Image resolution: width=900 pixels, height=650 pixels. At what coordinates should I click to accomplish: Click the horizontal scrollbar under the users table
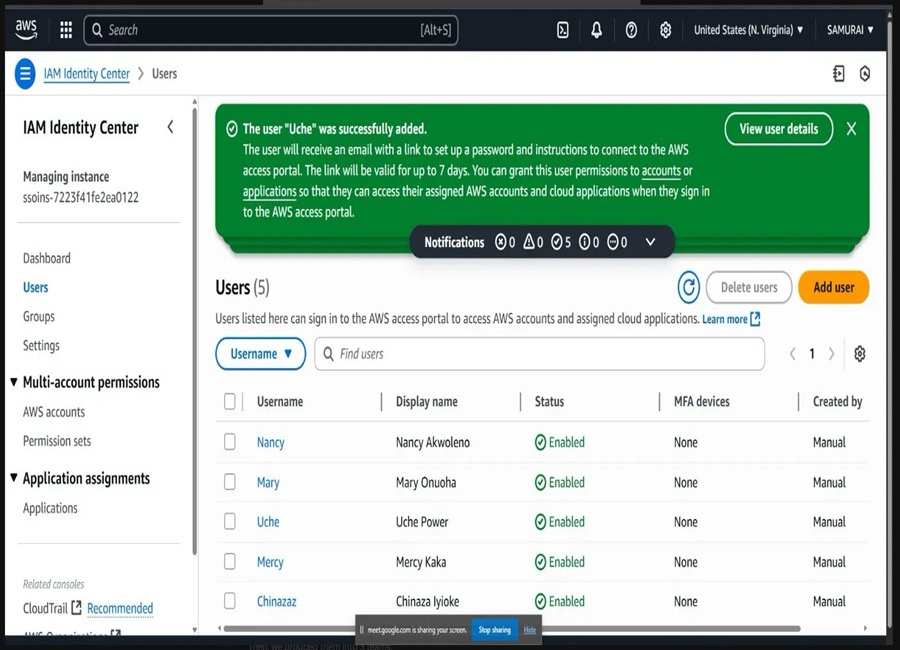(x=512, y=629)
